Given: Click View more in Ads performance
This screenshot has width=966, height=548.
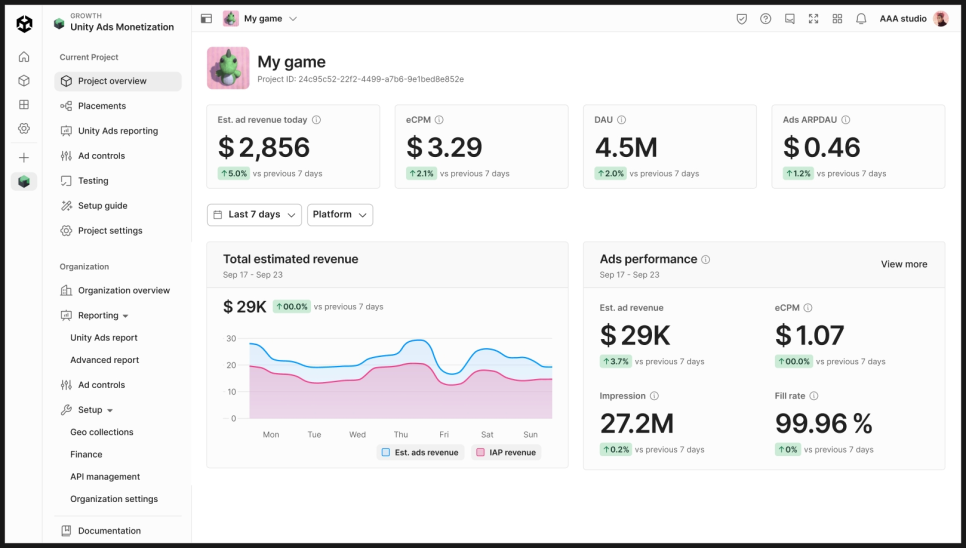Looking at the screenshot, I should pos(904,264).
